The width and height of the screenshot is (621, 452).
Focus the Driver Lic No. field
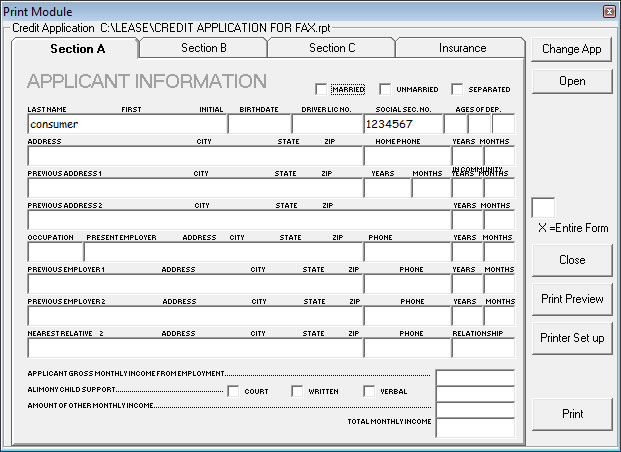(327, 124)
